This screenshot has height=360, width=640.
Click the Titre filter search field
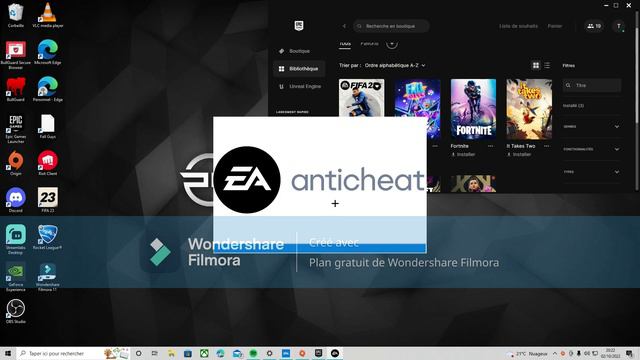(x=592, y=85)
